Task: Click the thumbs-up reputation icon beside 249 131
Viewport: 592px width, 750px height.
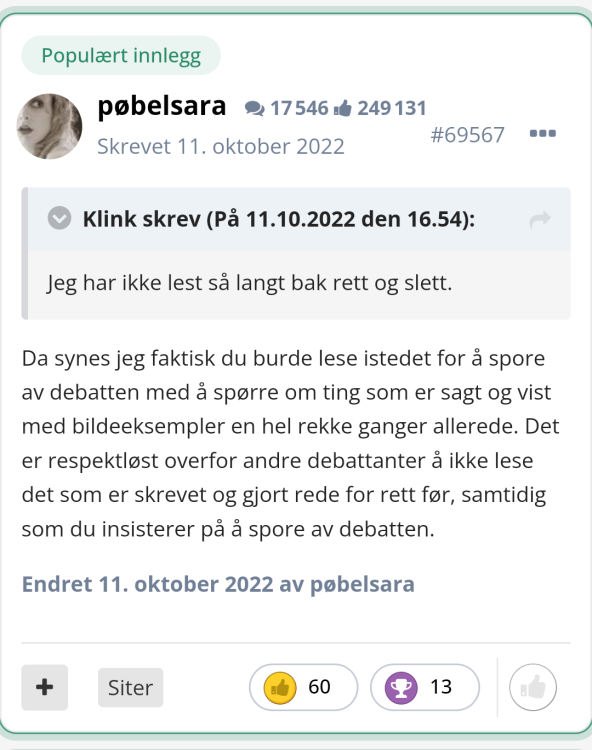Action: (342, 109)
